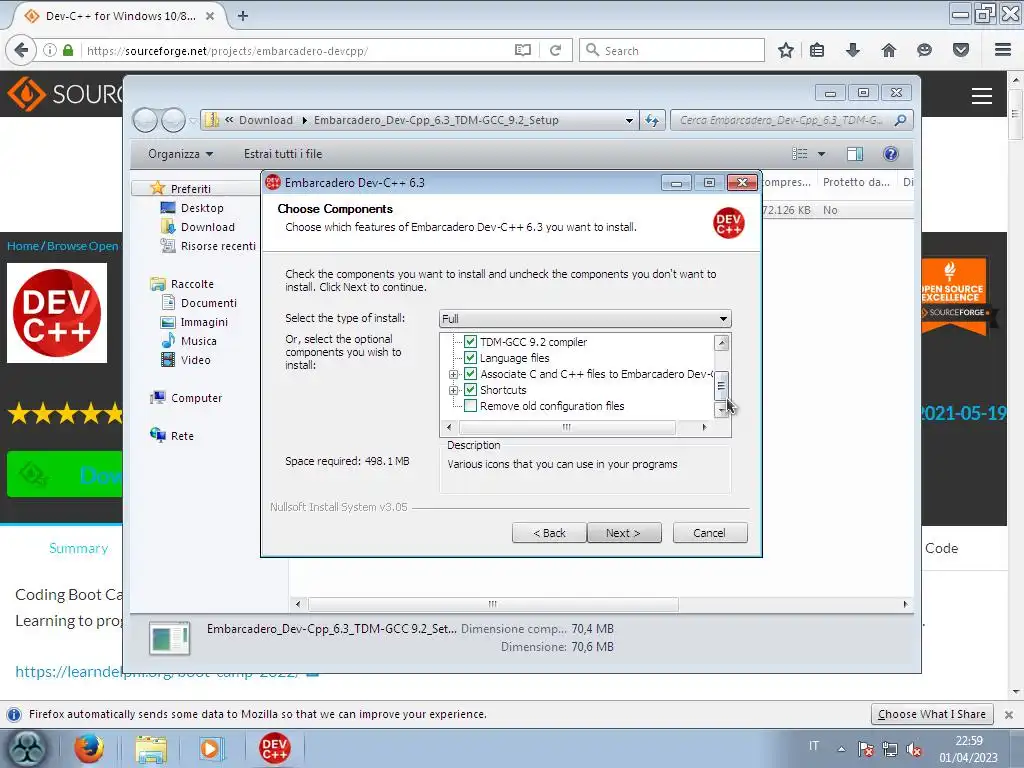Click Explorer Cerca search field

pos(782,120)
